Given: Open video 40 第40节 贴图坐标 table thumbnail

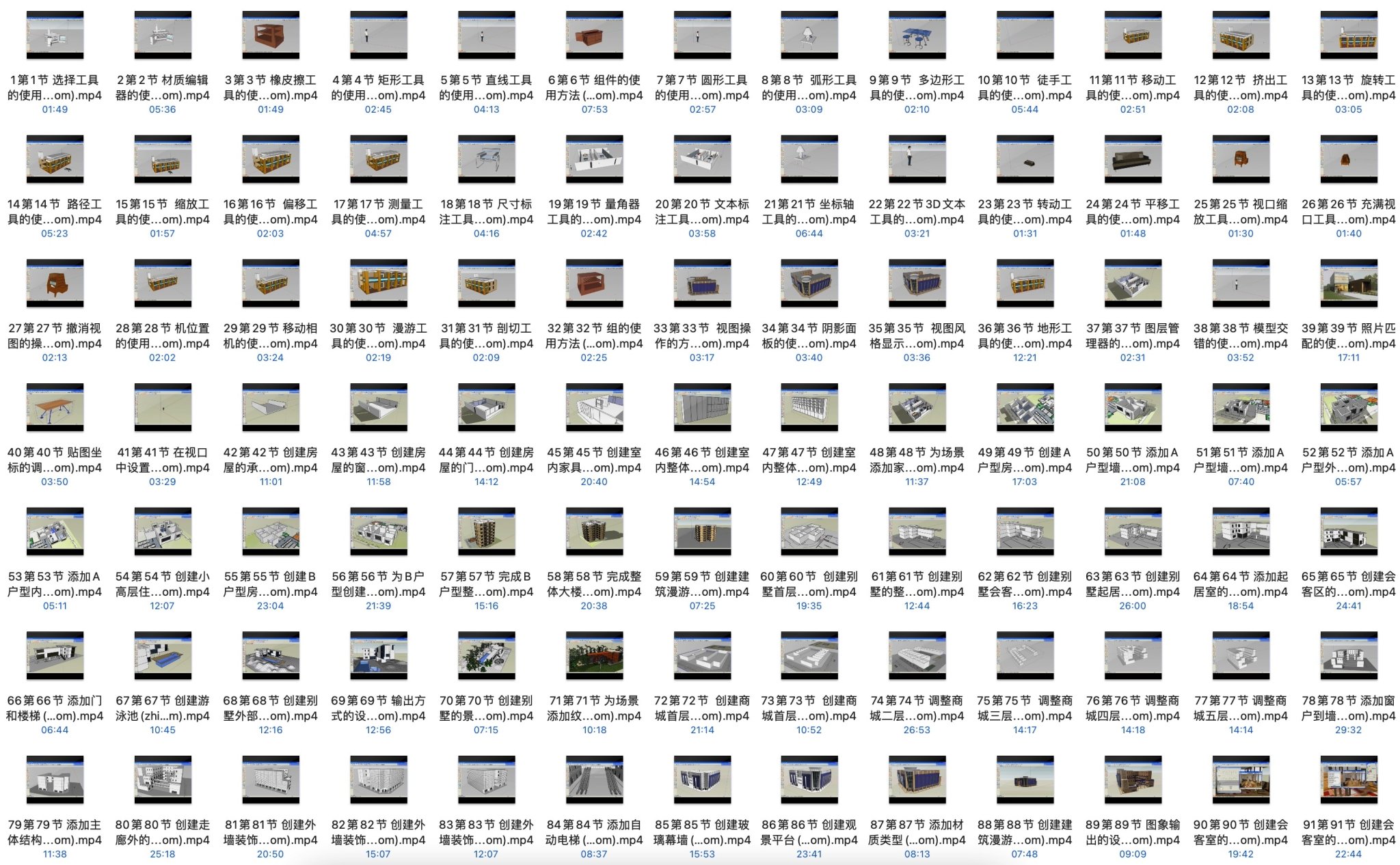Looking at the screenshot, I should (x=55, y=408).
